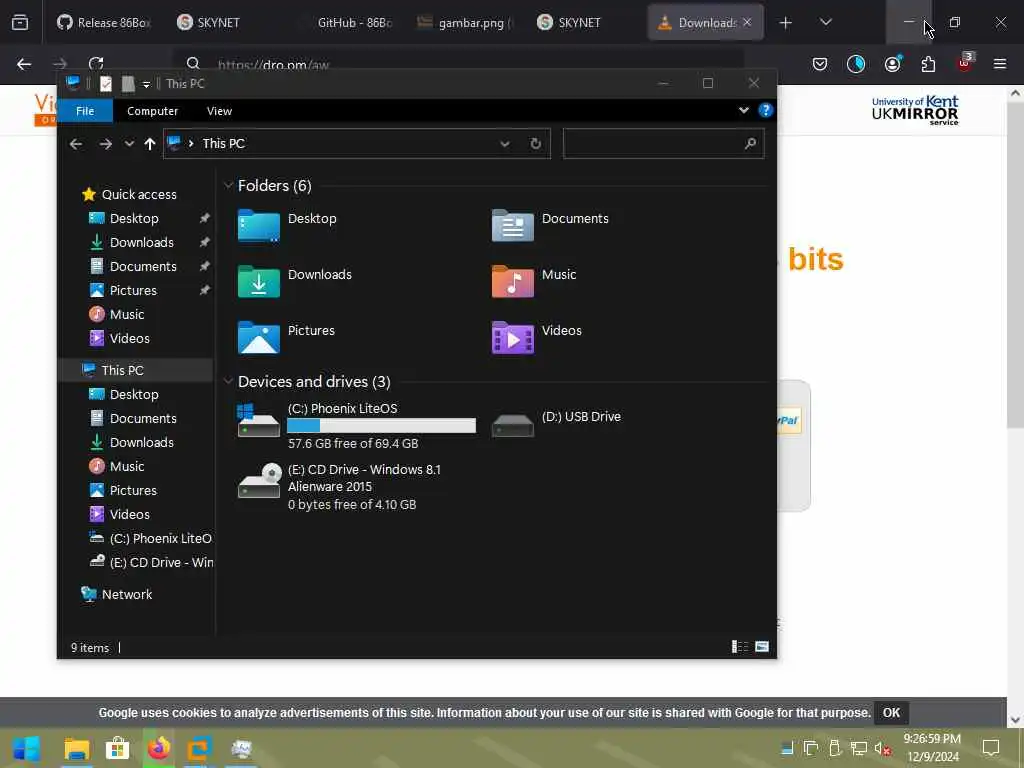Collapse the Folders (6) group
Image resolution: width=1024 pixels, height=768 pixels.
click(x=228, y=185)
